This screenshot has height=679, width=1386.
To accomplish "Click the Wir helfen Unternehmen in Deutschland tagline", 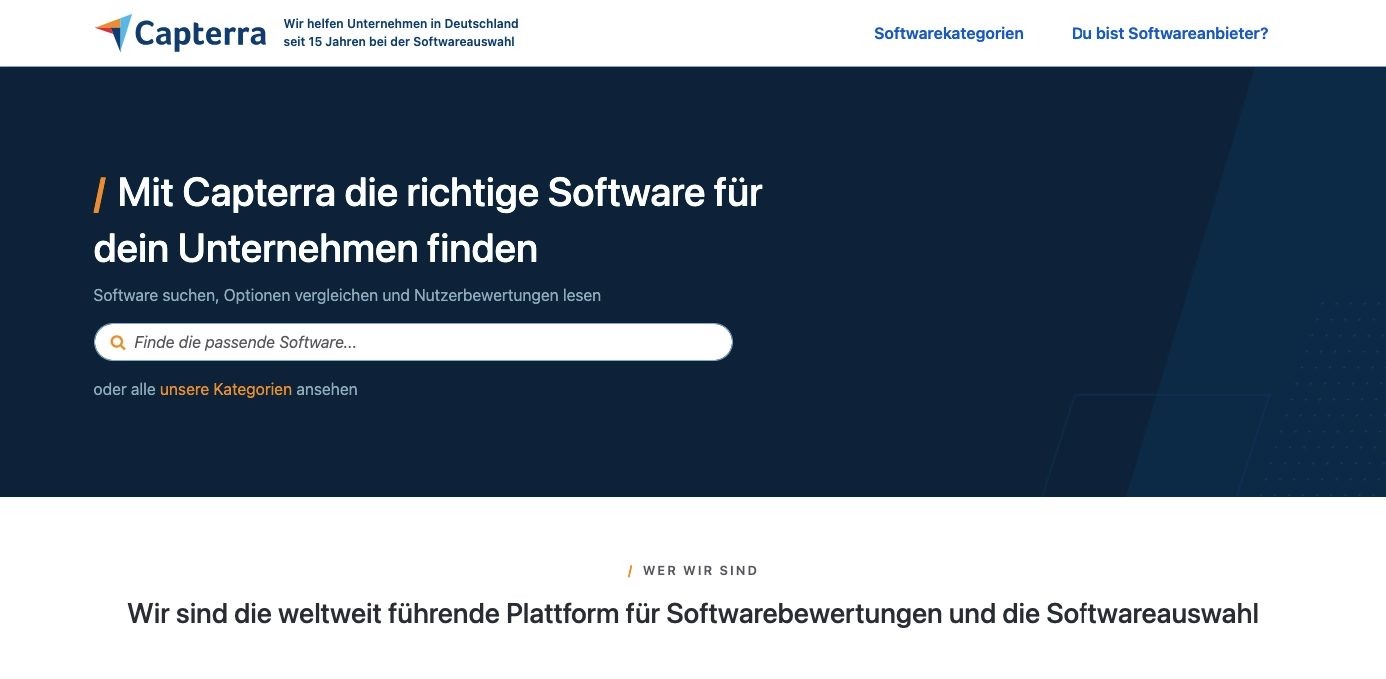I will tap(401, 33).
